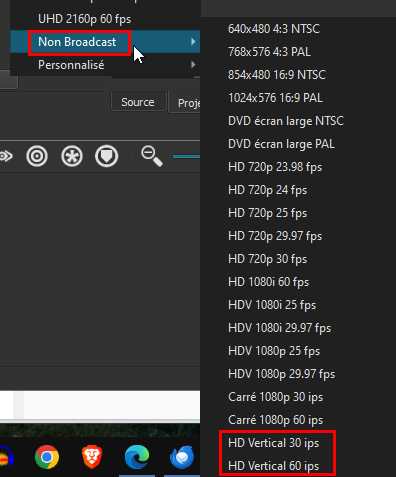The height and width of the screenshot is (477, 396).
Task: Select Carré 1080p 30 ips
Action: point(276,397)
